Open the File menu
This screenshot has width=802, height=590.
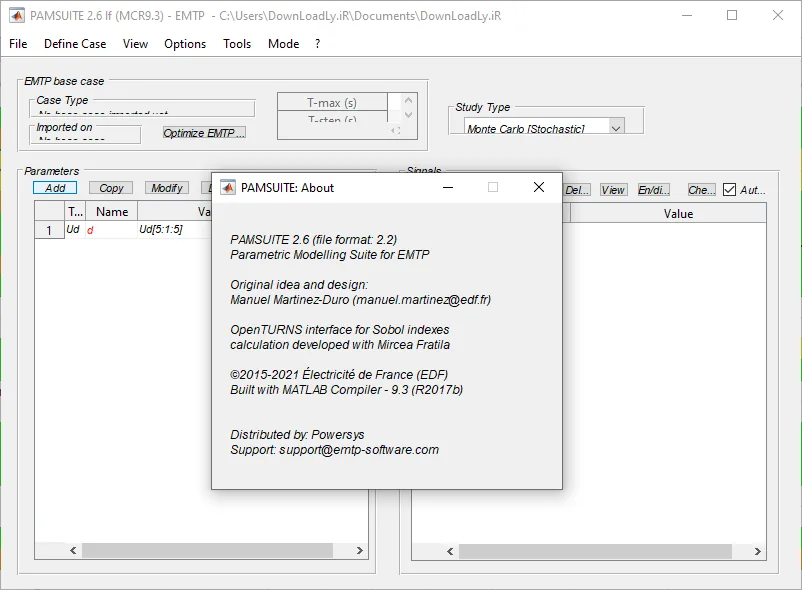pyautogui.click(x=18, y=44)
